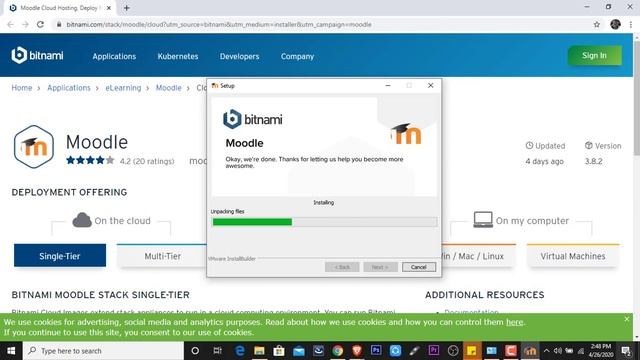Open the Applications menu in the site header
The height and width of the screenshot is (360, 640).
(x=114, y=56)
